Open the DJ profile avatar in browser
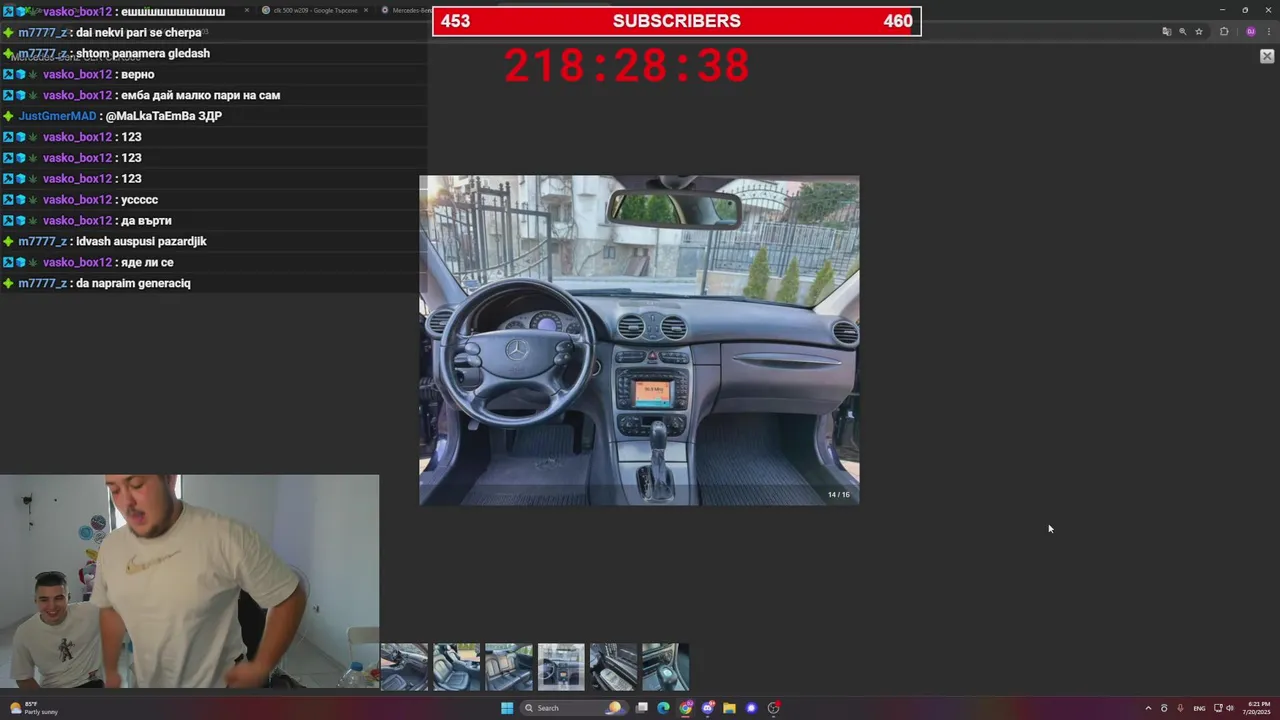This screenshot has height=720, width=1280. coord(1250,32)
